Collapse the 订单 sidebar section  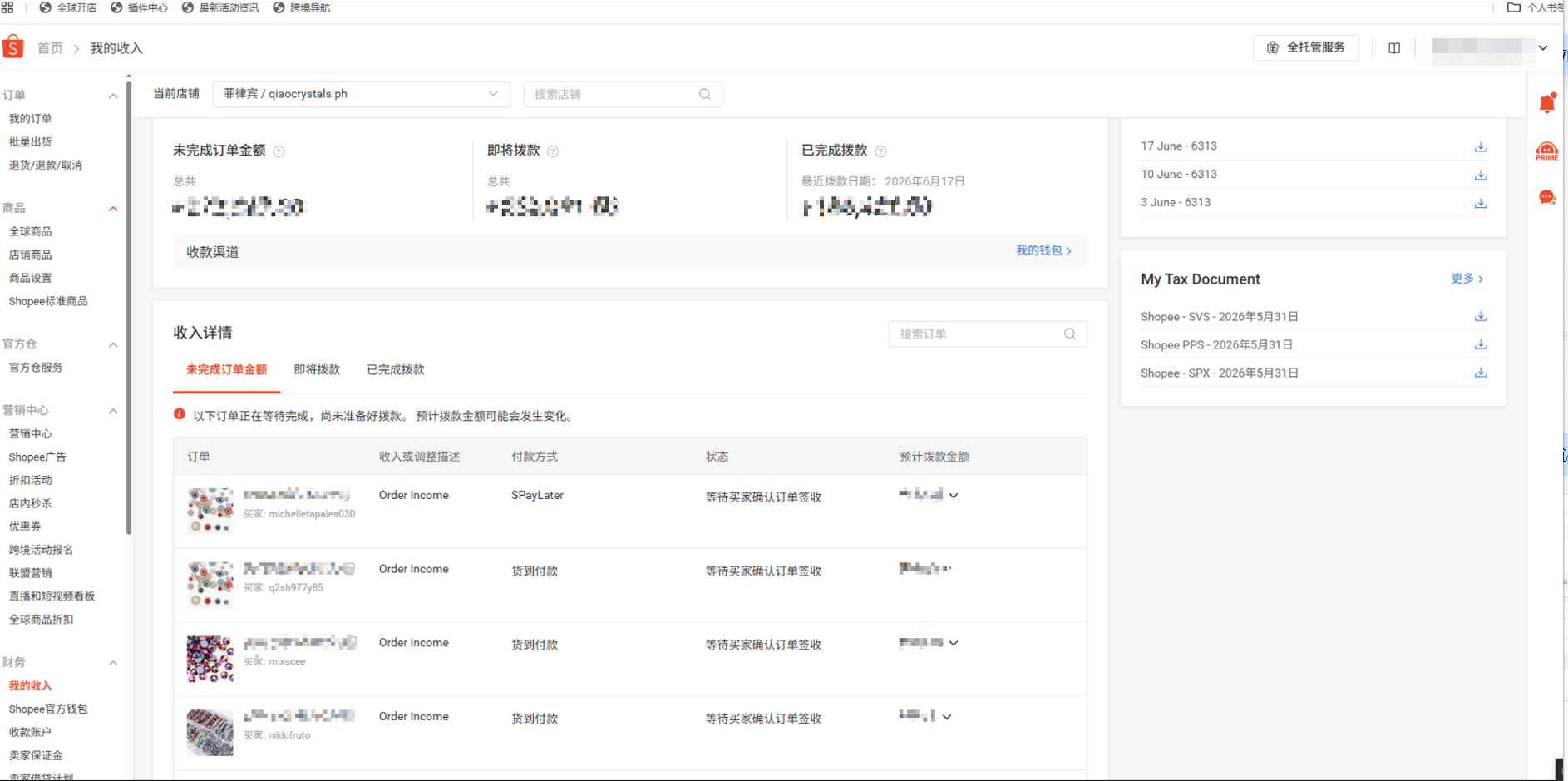tap(113, 96)
